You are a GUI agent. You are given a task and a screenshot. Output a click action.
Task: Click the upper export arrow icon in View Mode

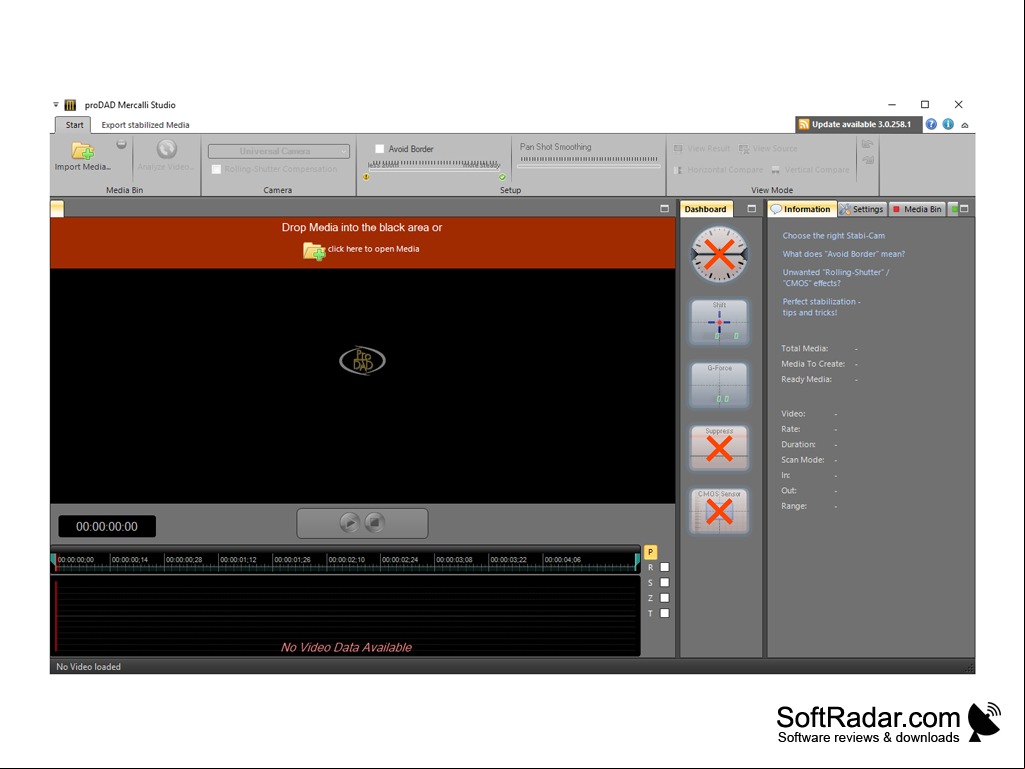pos(867,145)
